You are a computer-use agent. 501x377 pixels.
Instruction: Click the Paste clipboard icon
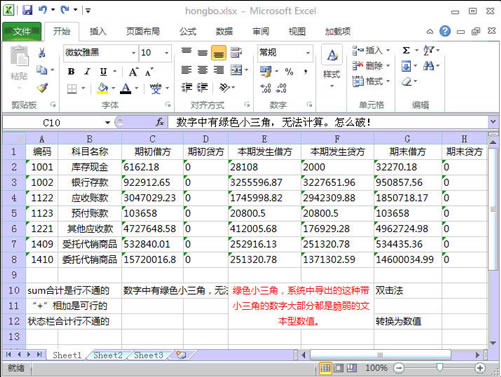point(19,56)
